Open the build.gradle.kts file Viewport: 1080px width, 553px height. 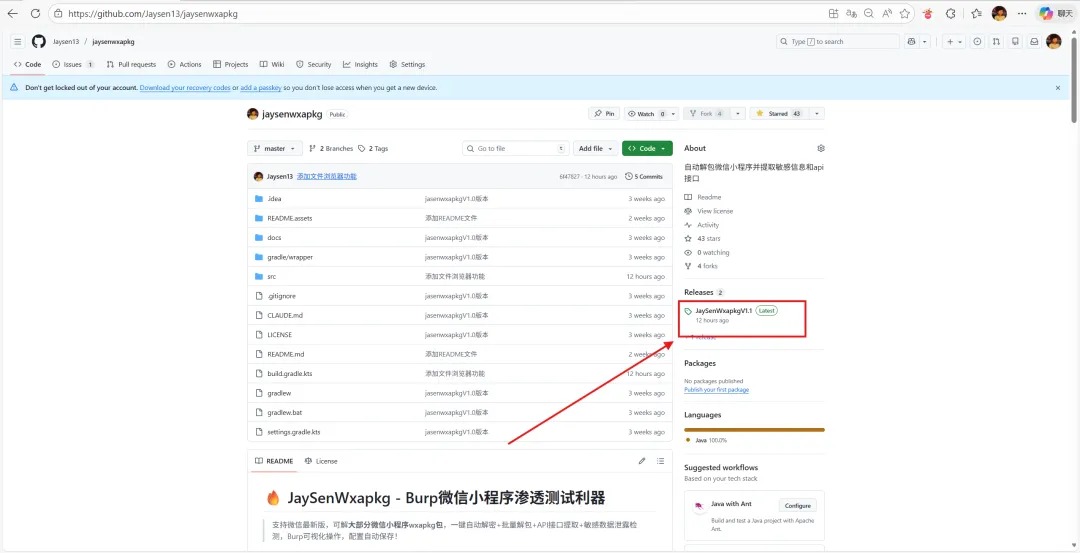coord(289,373)
